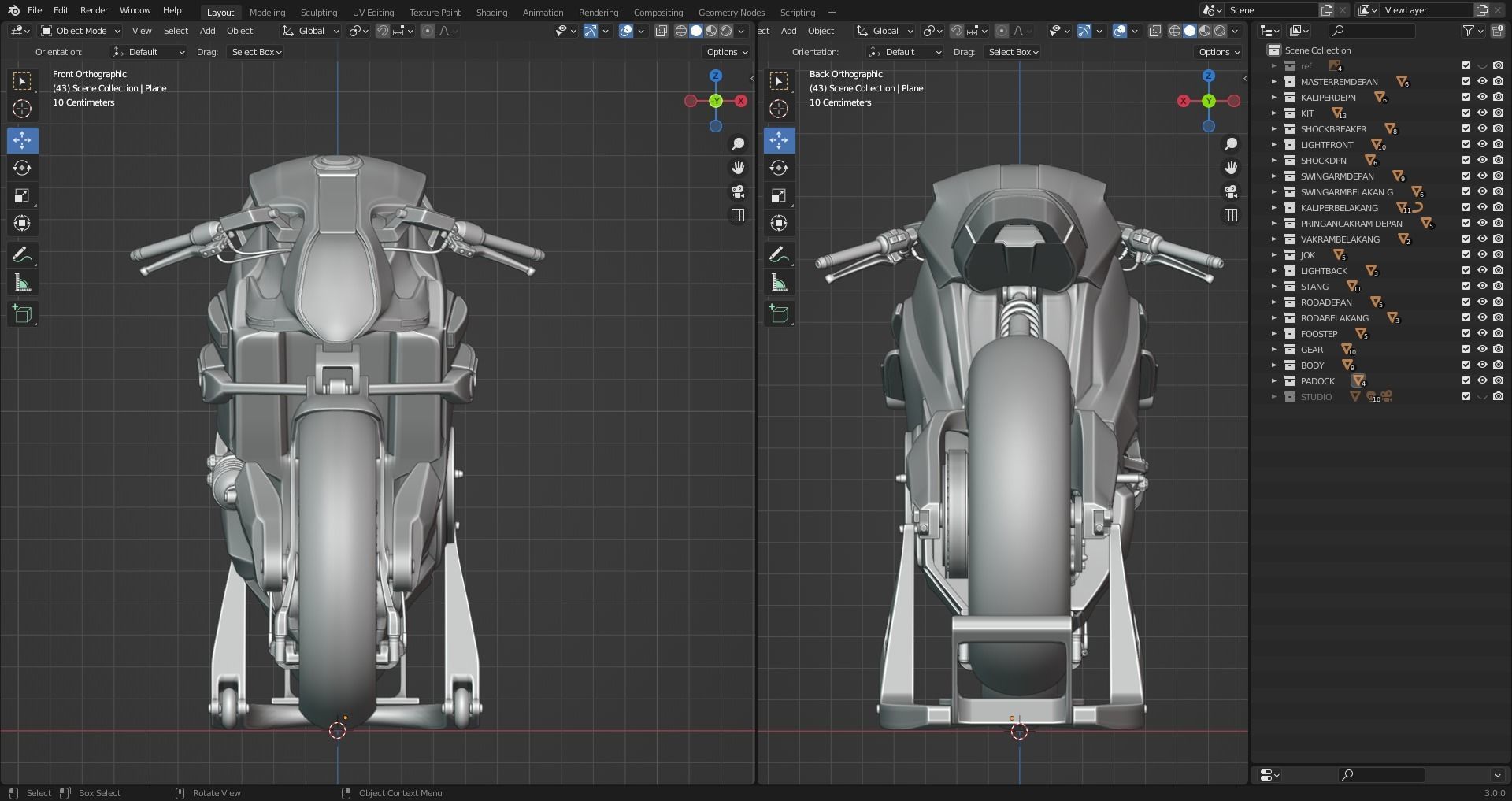Switch left viewport to wireframe shading
Screen dimensions: 1512x801
(x=681, y=31)
